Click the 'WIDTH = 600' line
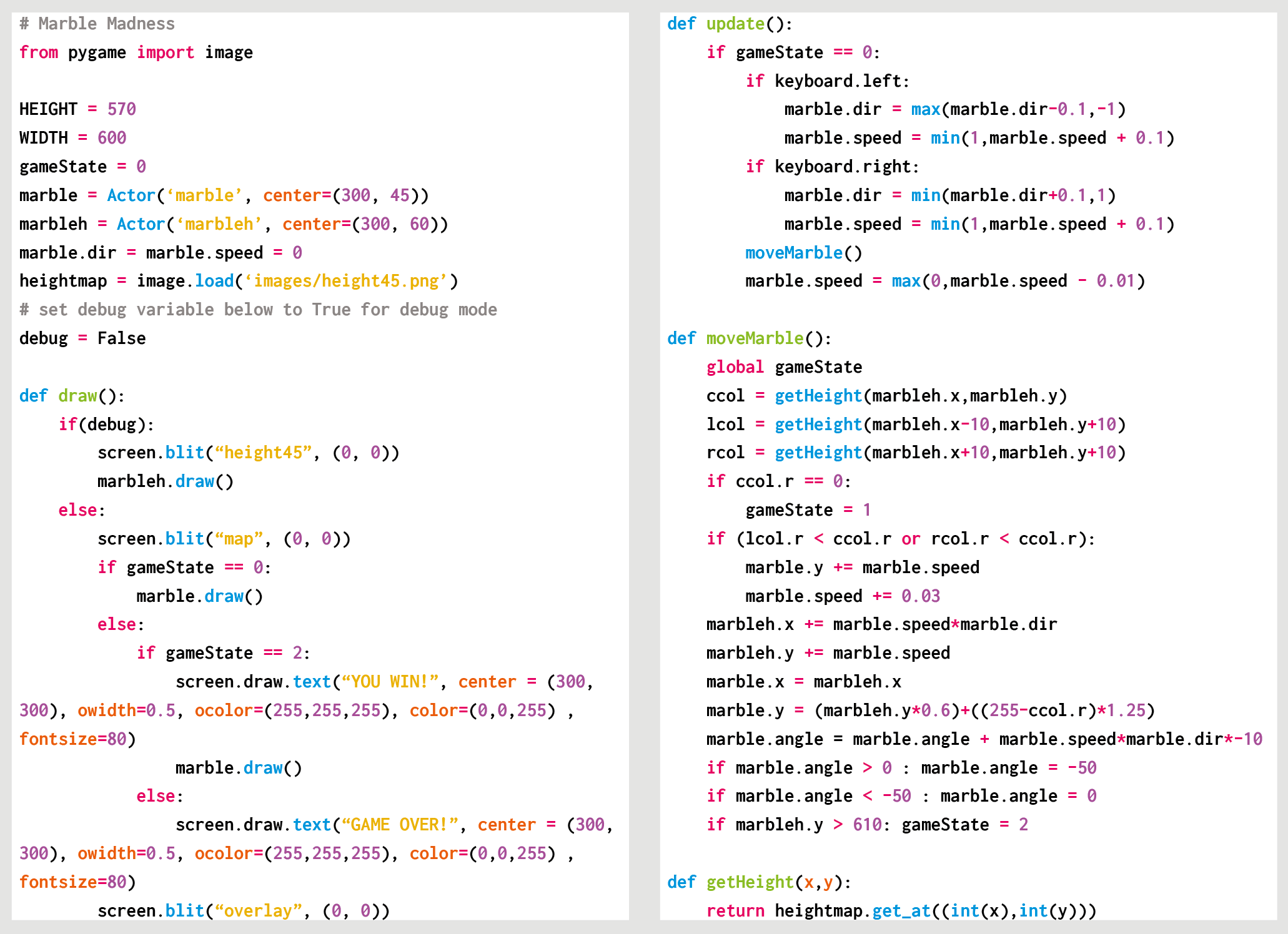The width and height of the screenshot is (1288, 934). 72,138
